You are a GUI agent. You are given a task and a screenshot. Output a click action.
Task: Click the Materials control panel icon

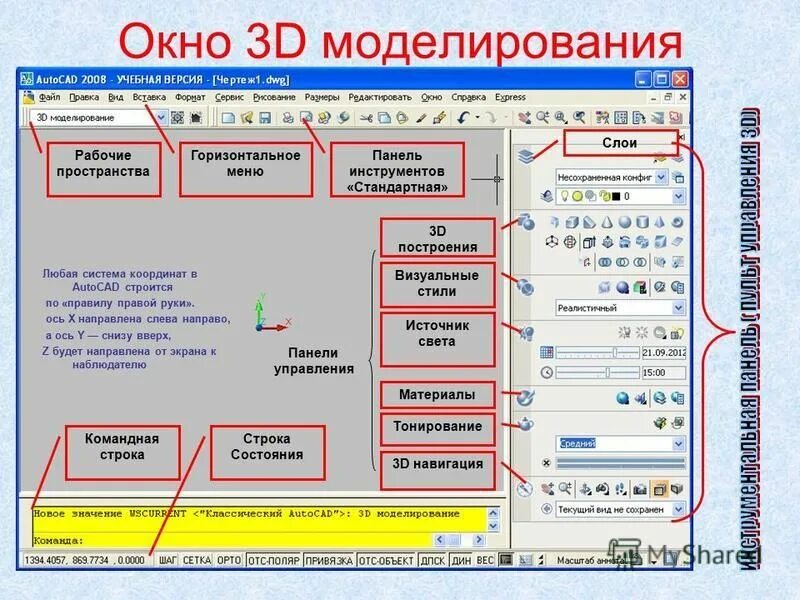tap(525, 398)
